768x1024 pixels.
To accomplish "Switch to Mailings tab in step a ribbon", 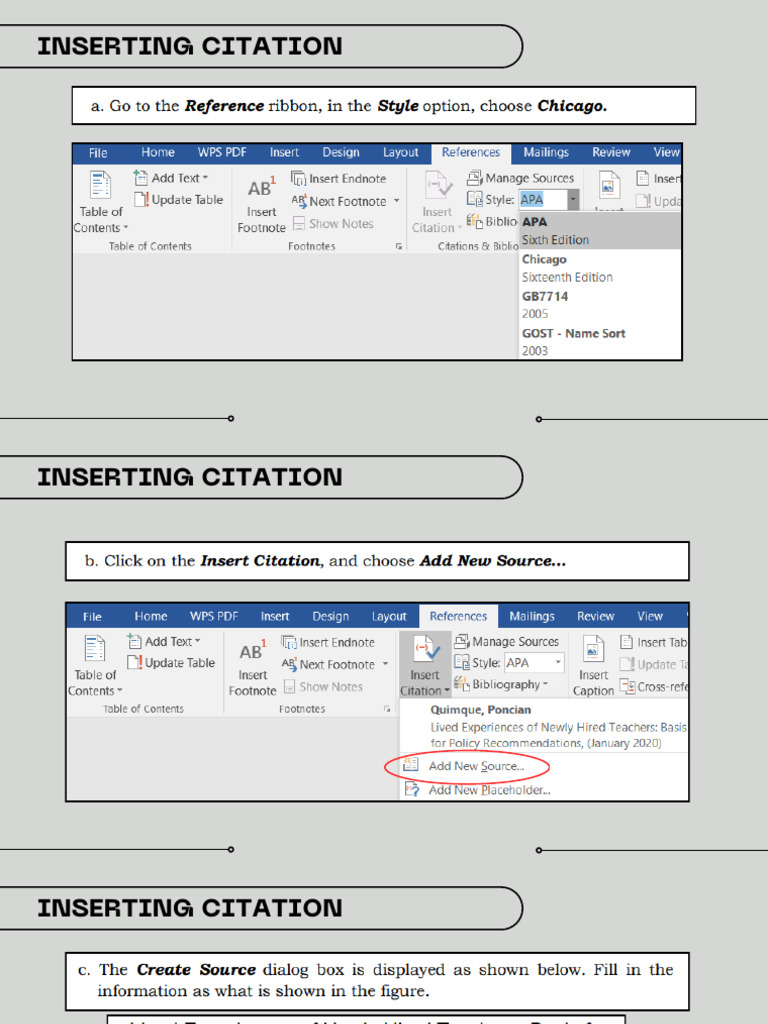I will pos(546,152).
